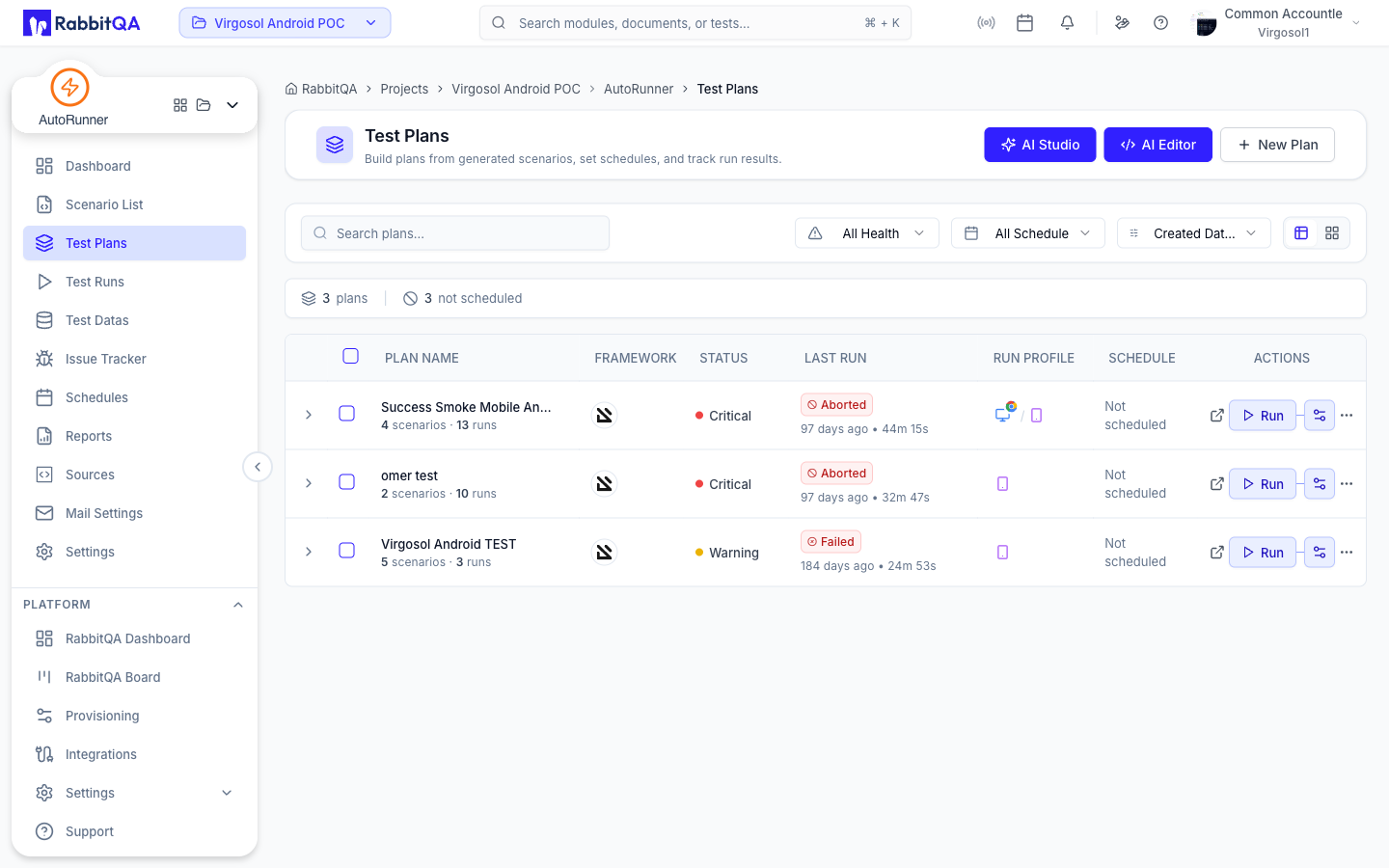Select Virgosol Android TEST checkbox
The image size is (1389, 868).
pyautogui.click(x=347, y=551)
